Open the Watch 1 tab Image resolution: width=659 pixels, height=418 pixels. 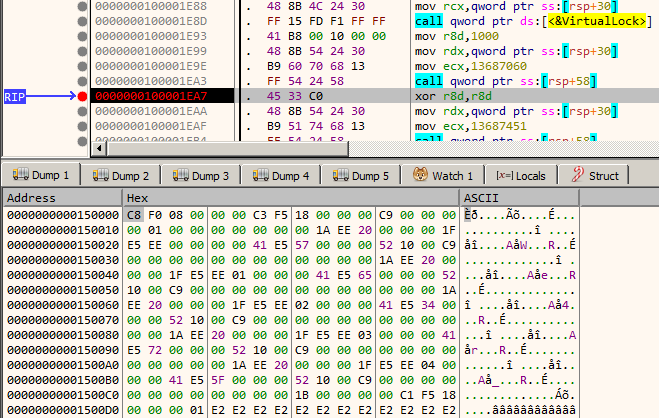(x=443, y=176)
